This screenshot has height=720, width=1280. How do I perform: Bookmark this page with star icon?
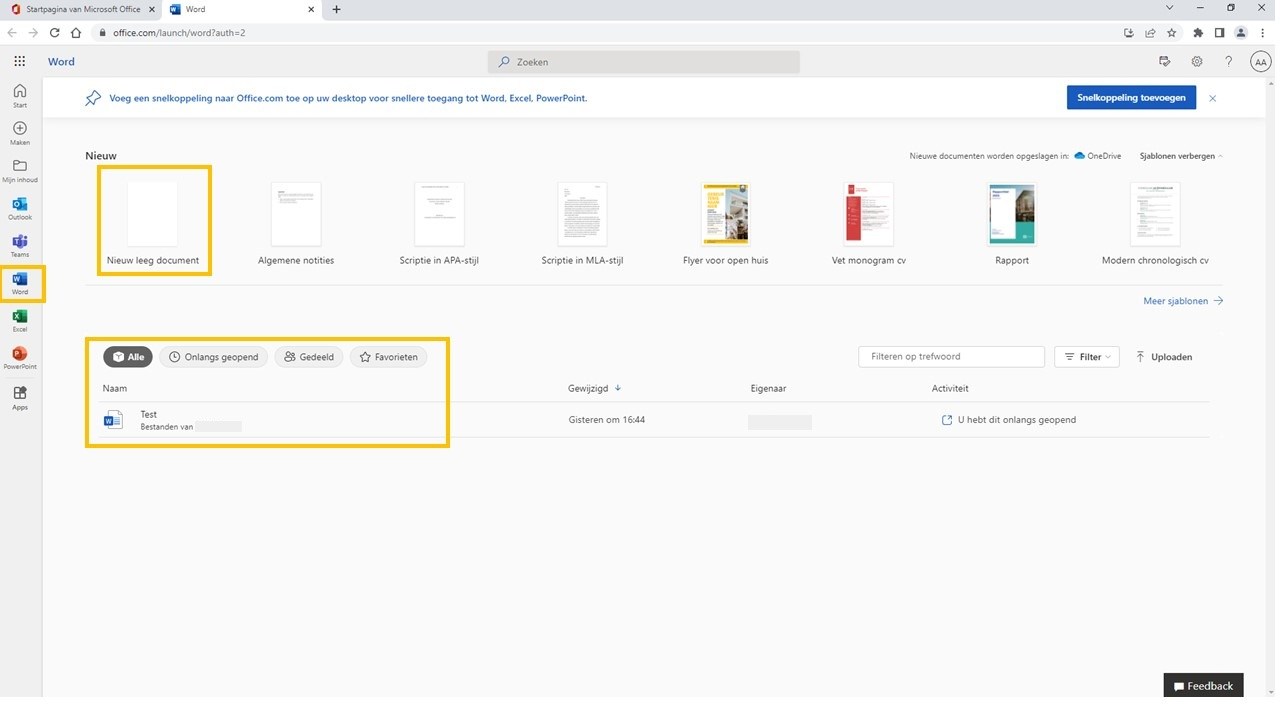pos(1172,33)
